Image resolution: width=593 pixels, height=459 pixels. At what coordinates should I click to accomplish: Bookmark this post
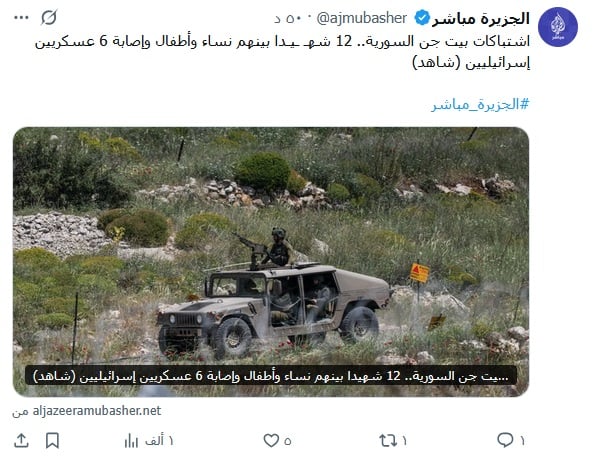pos(52,440)
